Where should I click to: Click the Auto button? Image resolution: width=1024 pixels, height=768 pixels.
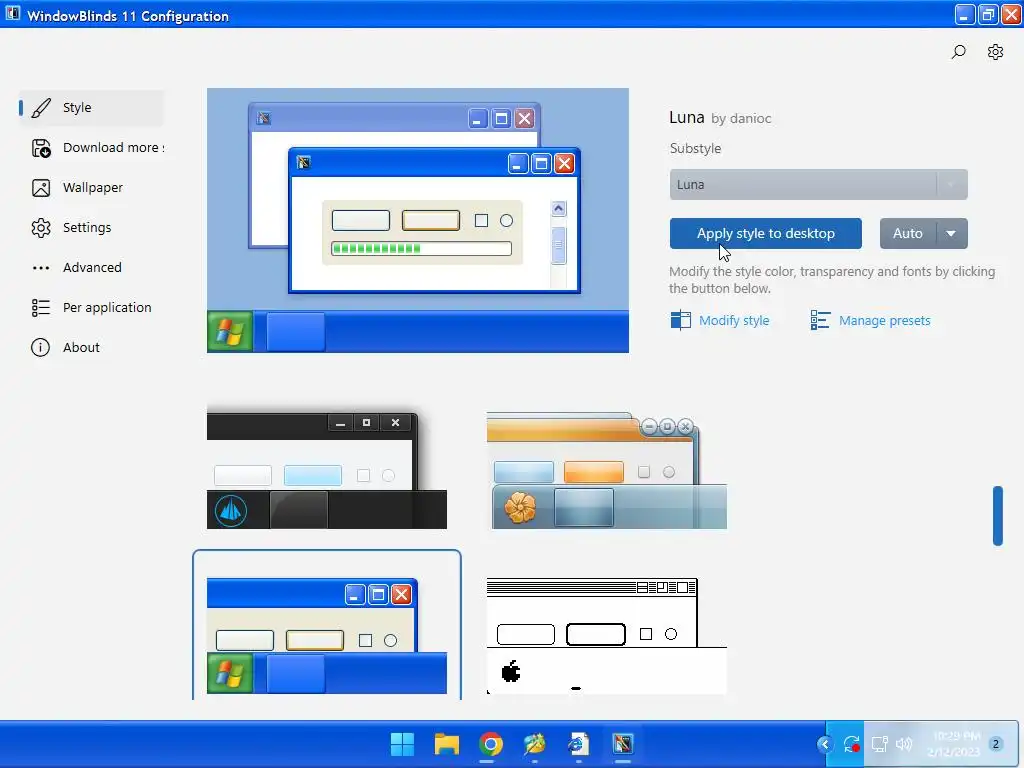(x=908, y=234)
